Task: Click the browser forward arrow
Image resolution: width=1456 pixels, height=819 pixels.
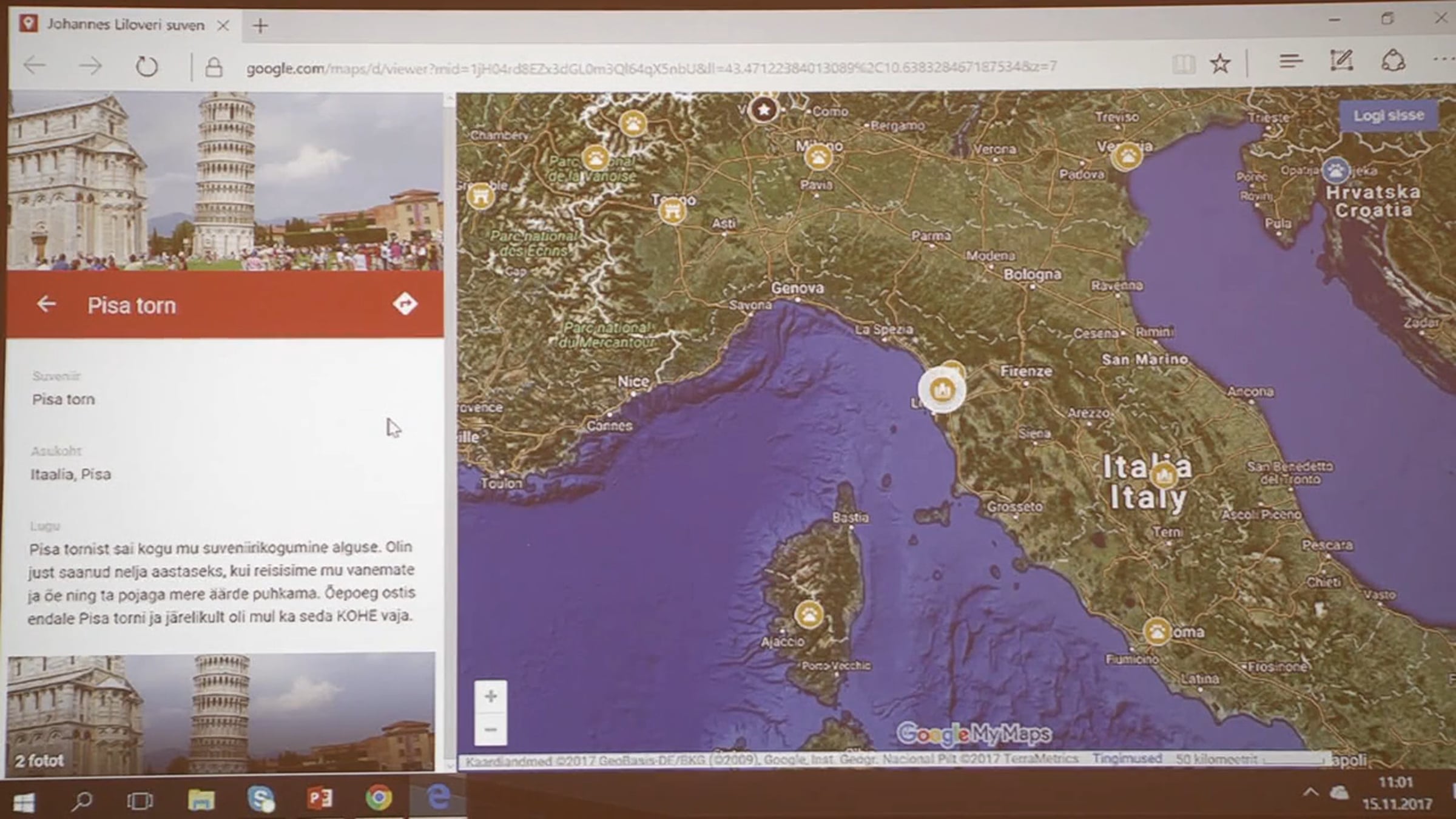Action: (90, 66)
